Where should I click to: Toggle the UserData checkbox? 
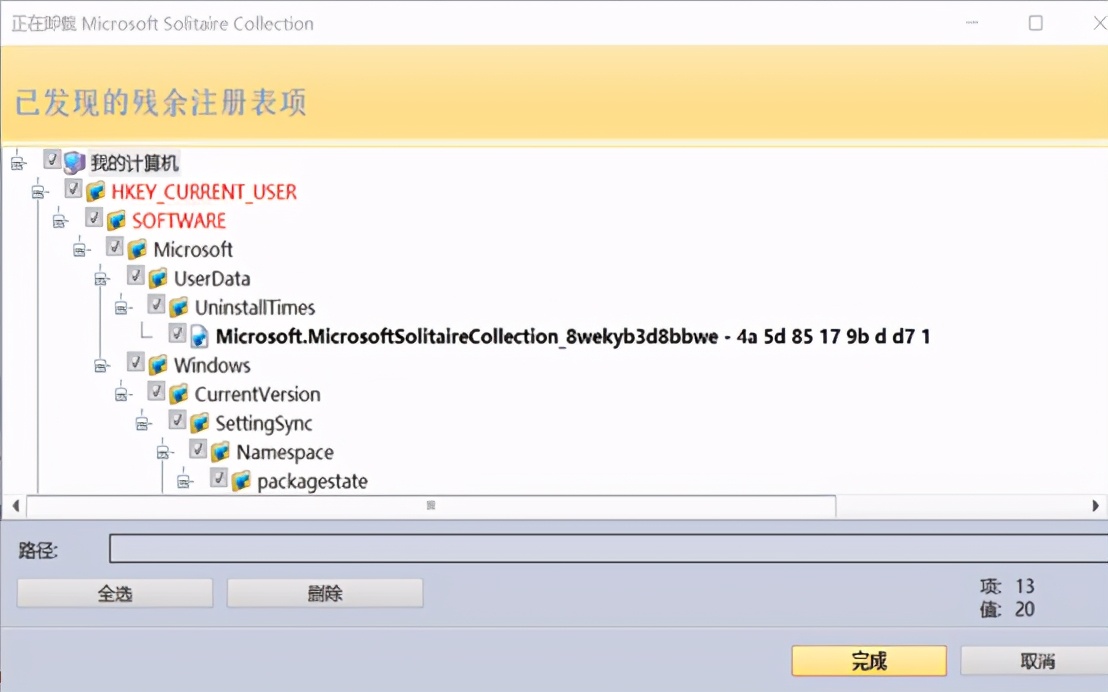[x=135, y=275]
